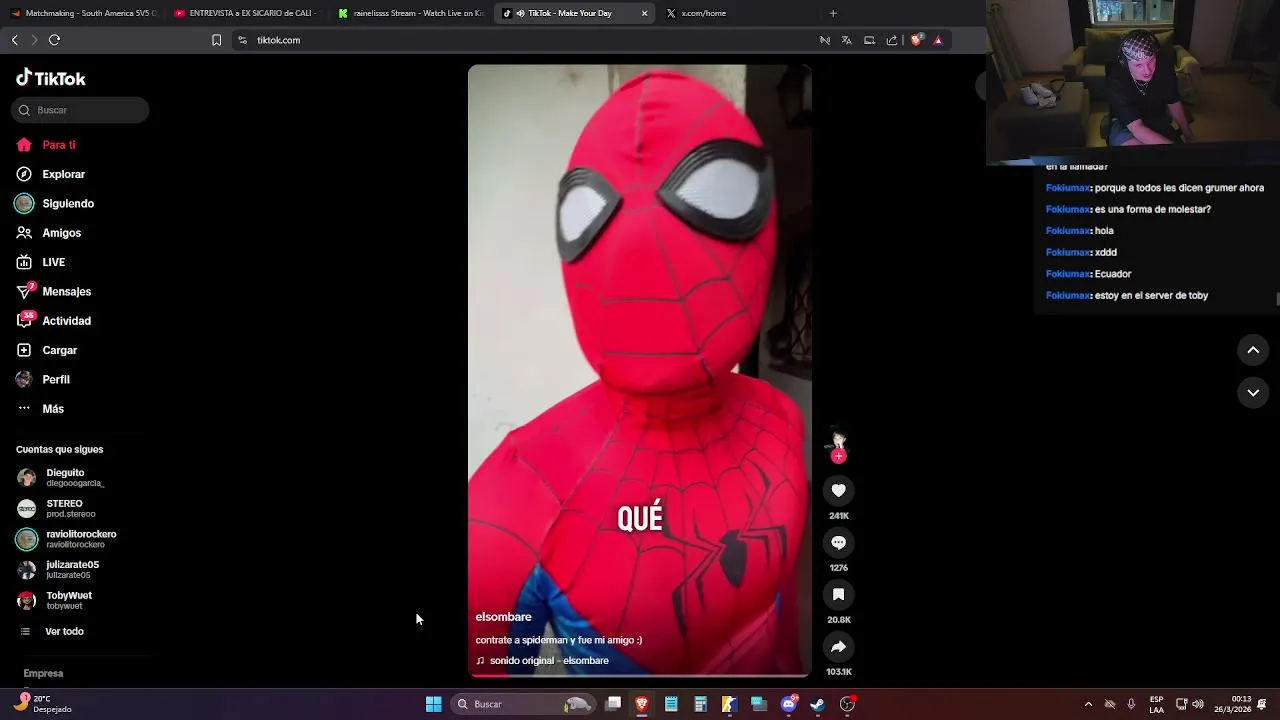Switch to the ENTREVISTA a EX SICARIO tab

246,13
